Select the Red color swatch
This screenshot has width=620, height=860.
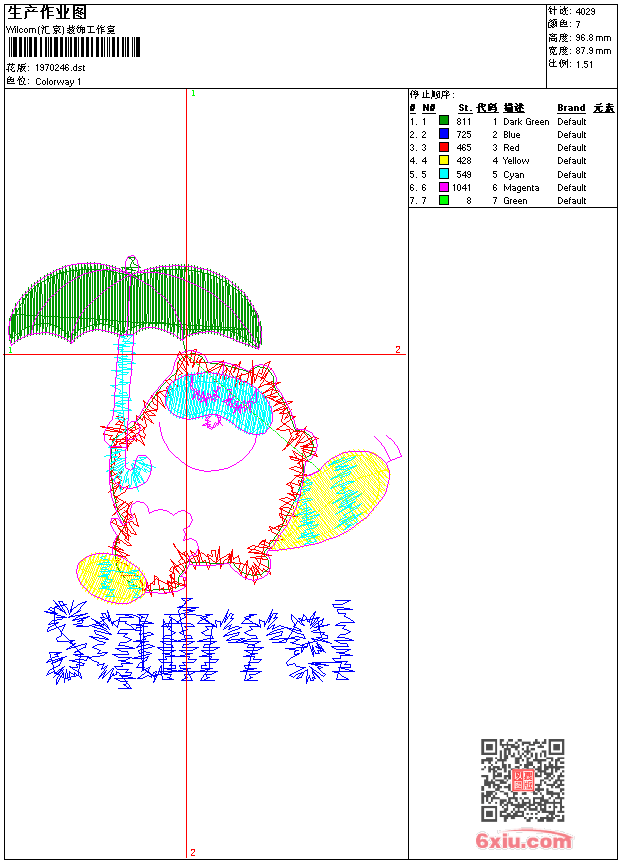coord(444,147)
